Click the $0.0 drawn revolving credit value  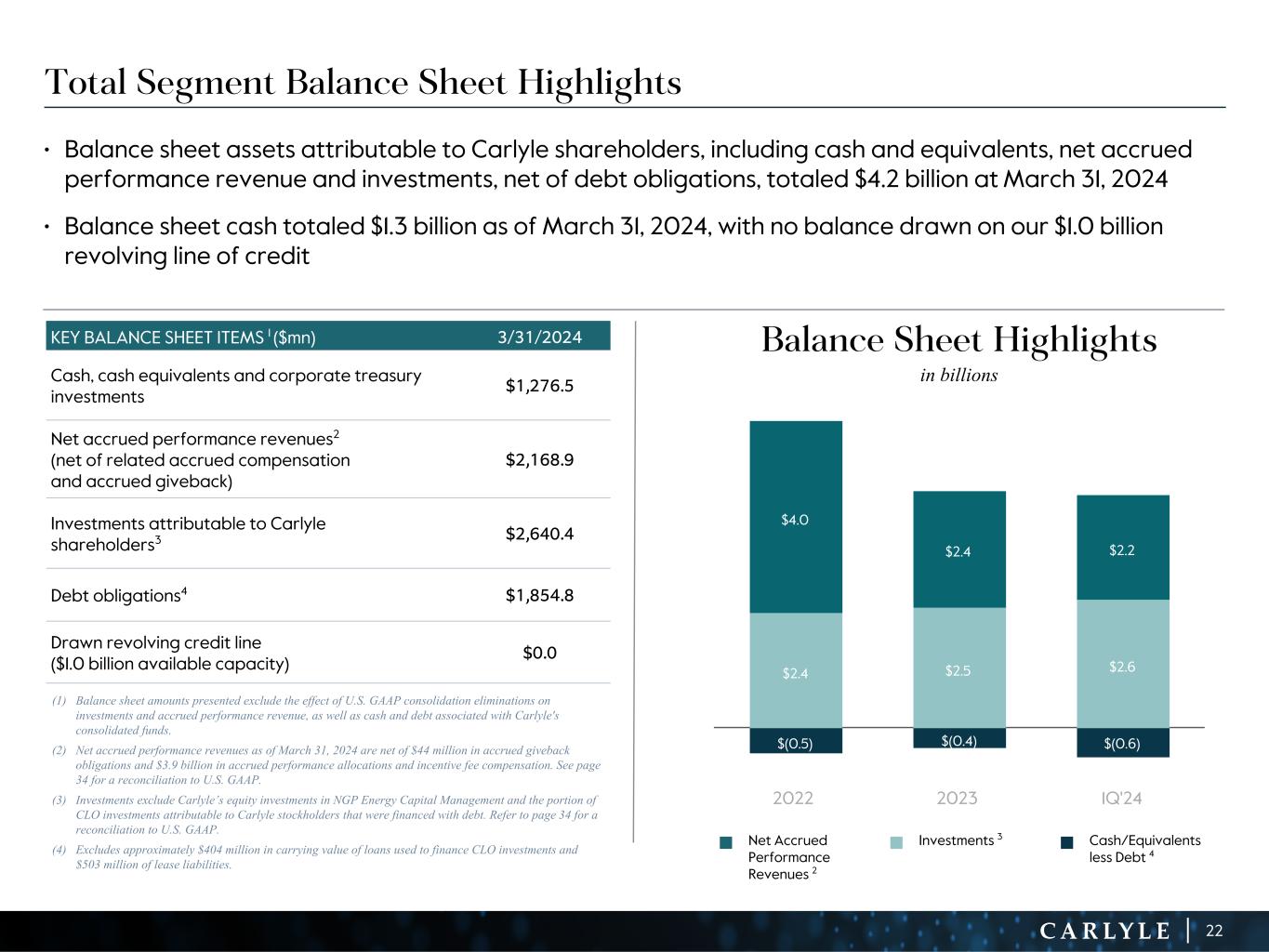(539, 653)
